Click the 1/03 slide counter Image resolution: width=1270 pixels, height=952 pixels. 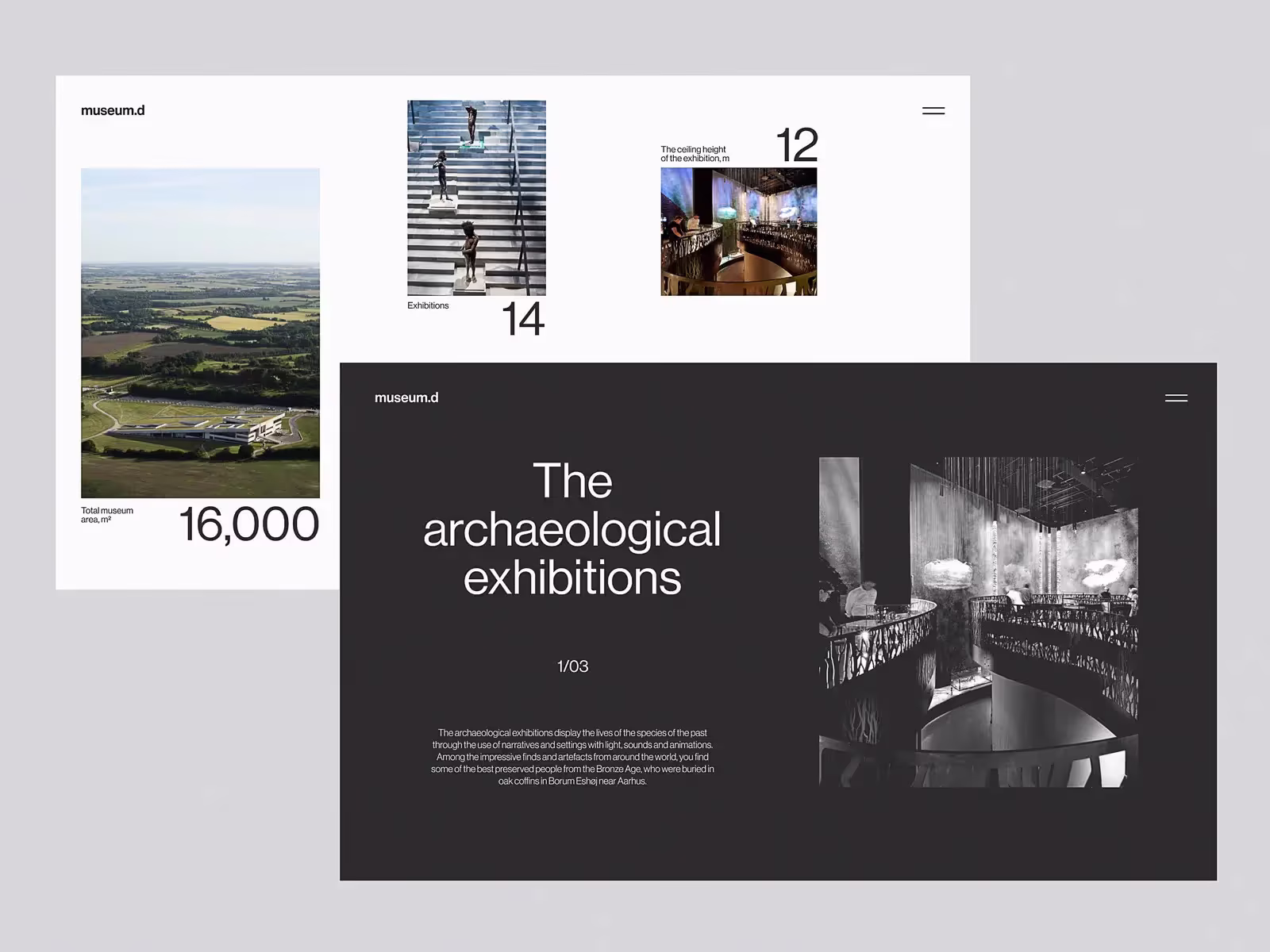(572, 666)
